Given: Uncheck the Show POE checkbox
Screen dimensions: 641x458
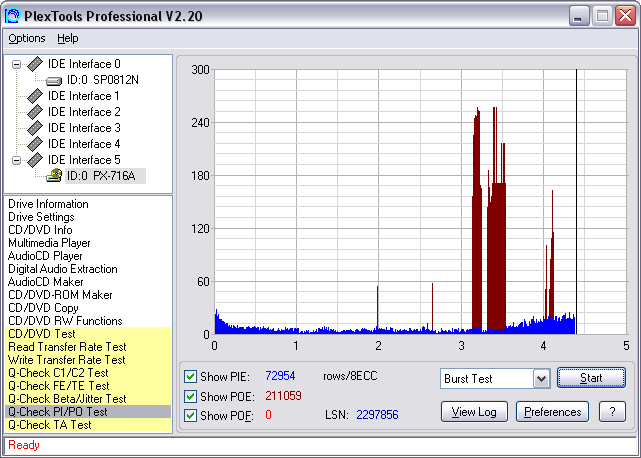Looking at the screenshot, I should pos(190,396).
